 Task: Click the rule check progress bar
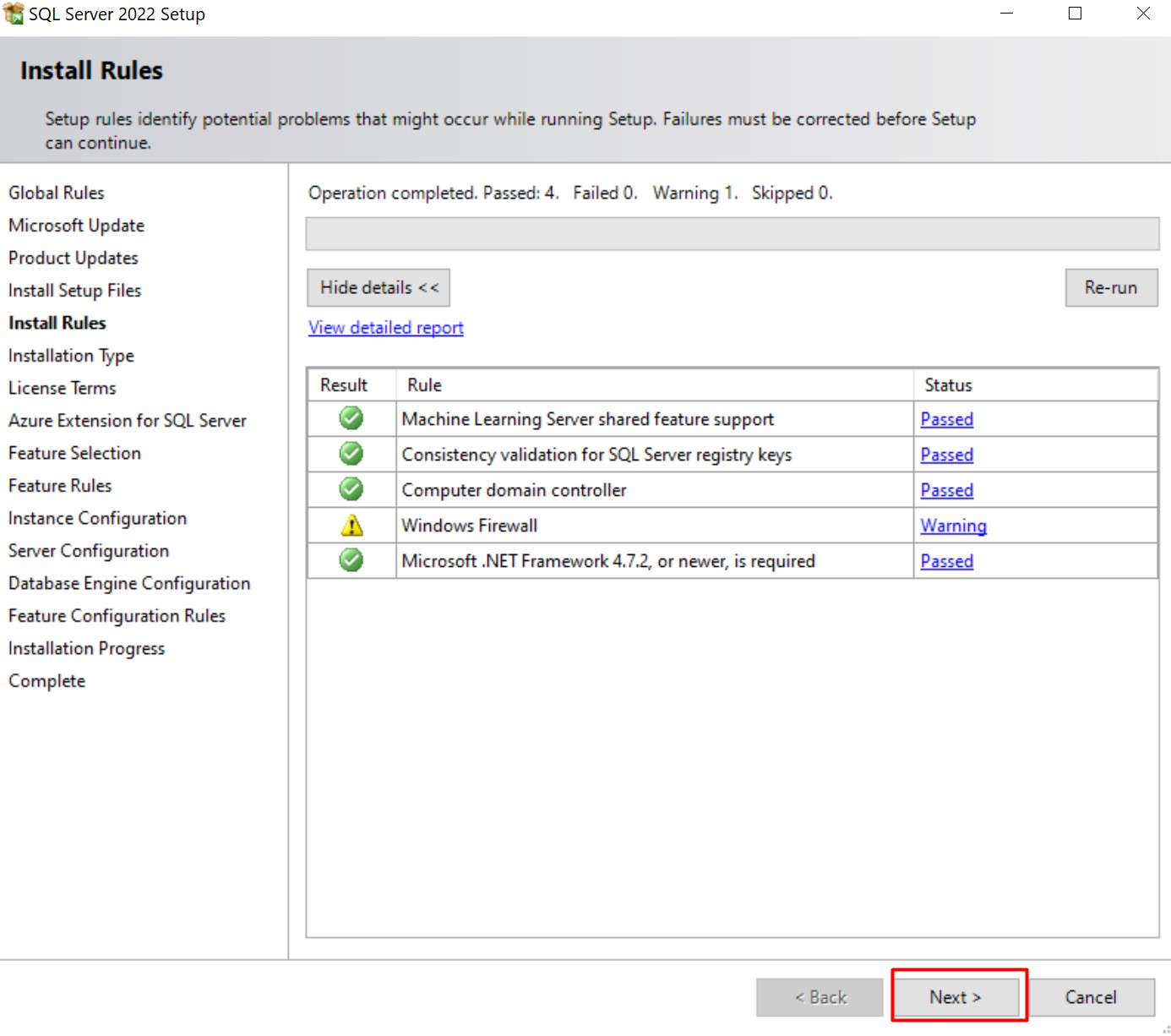tap(733, 234)
